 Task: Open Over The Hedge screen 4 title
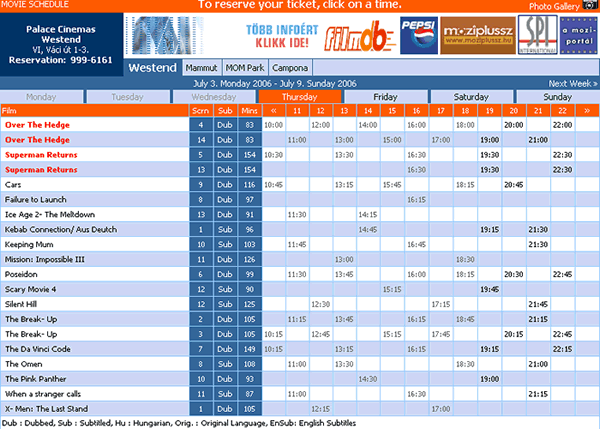coord(38,125)
